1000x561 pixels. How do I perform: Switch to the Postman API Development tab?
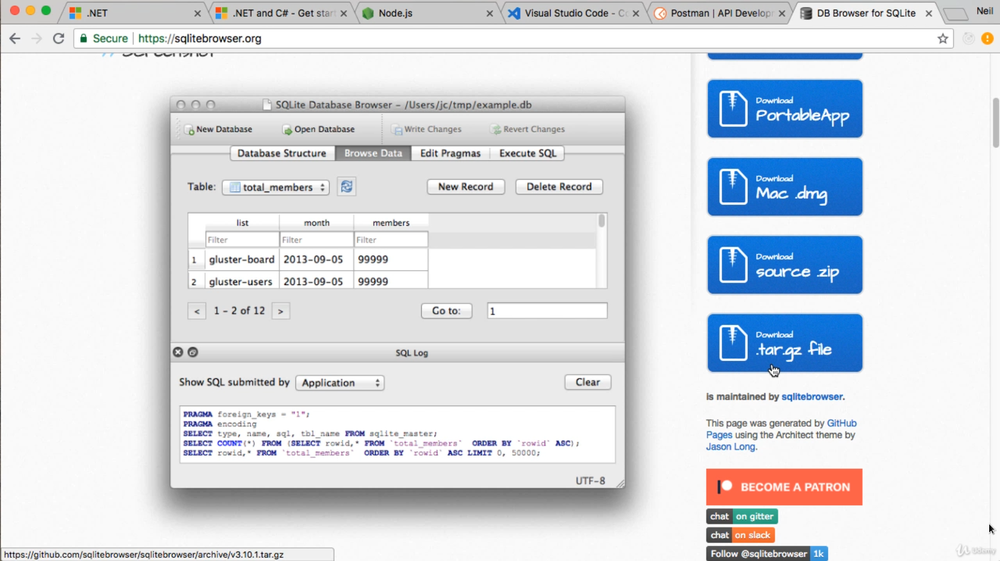pos(719,13)
